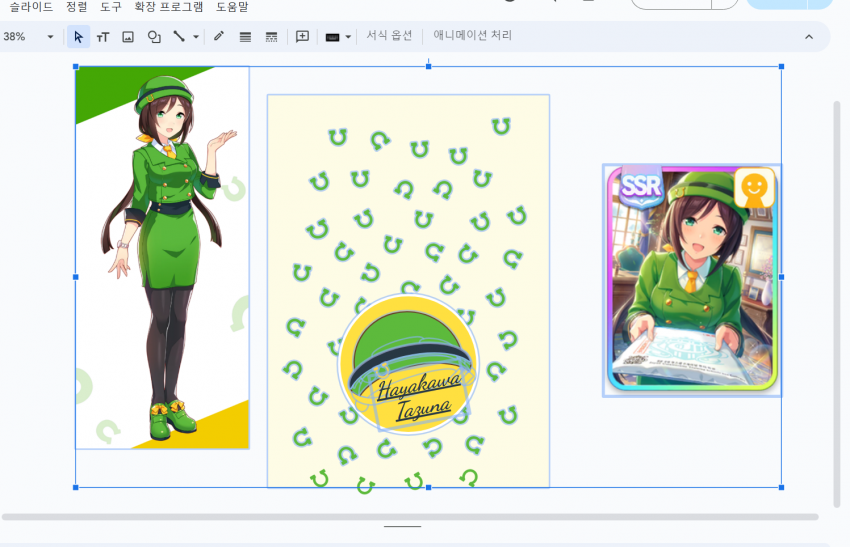Image resolution: width=850 pixels, height=547 pixels.
Task: Open the 도구 menu
Action: tap(111, 7)
